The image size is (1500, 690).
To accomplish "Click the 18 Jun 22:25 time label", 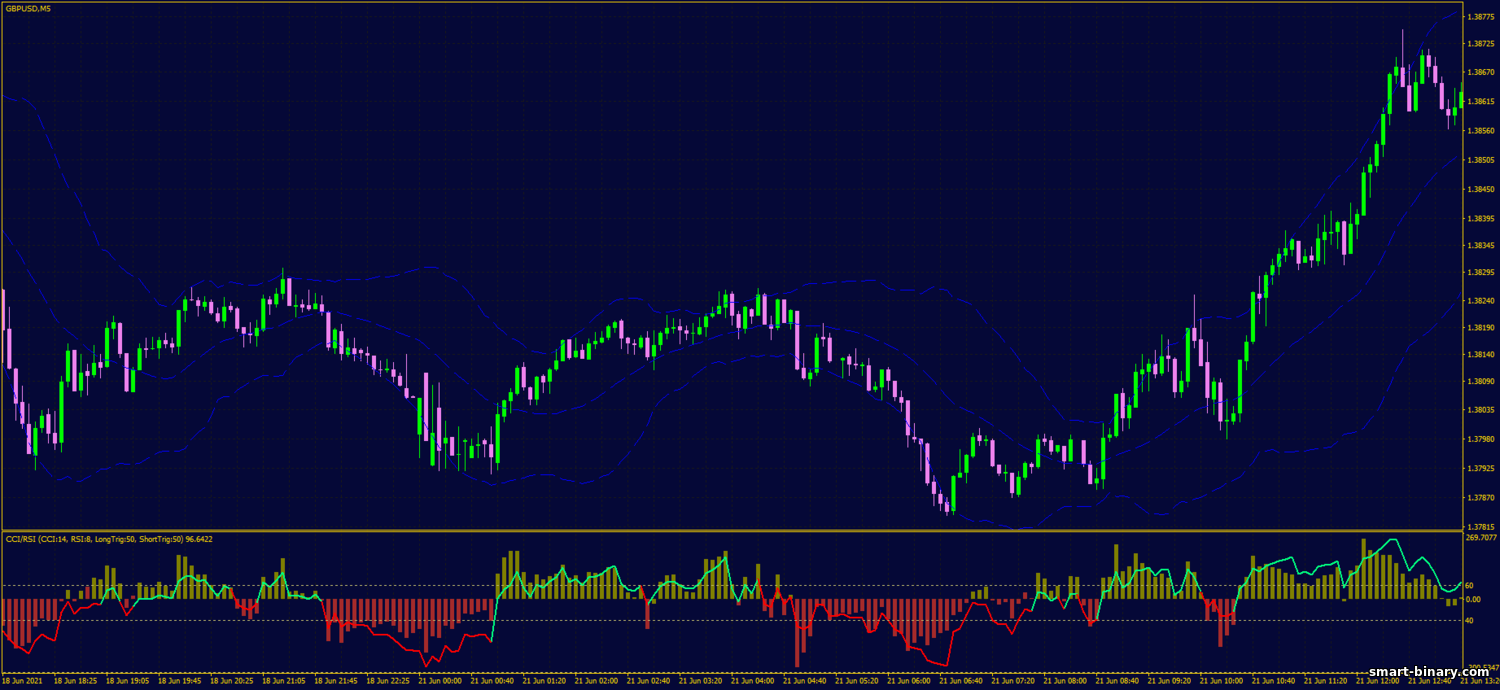I will [x=389, y=681].
